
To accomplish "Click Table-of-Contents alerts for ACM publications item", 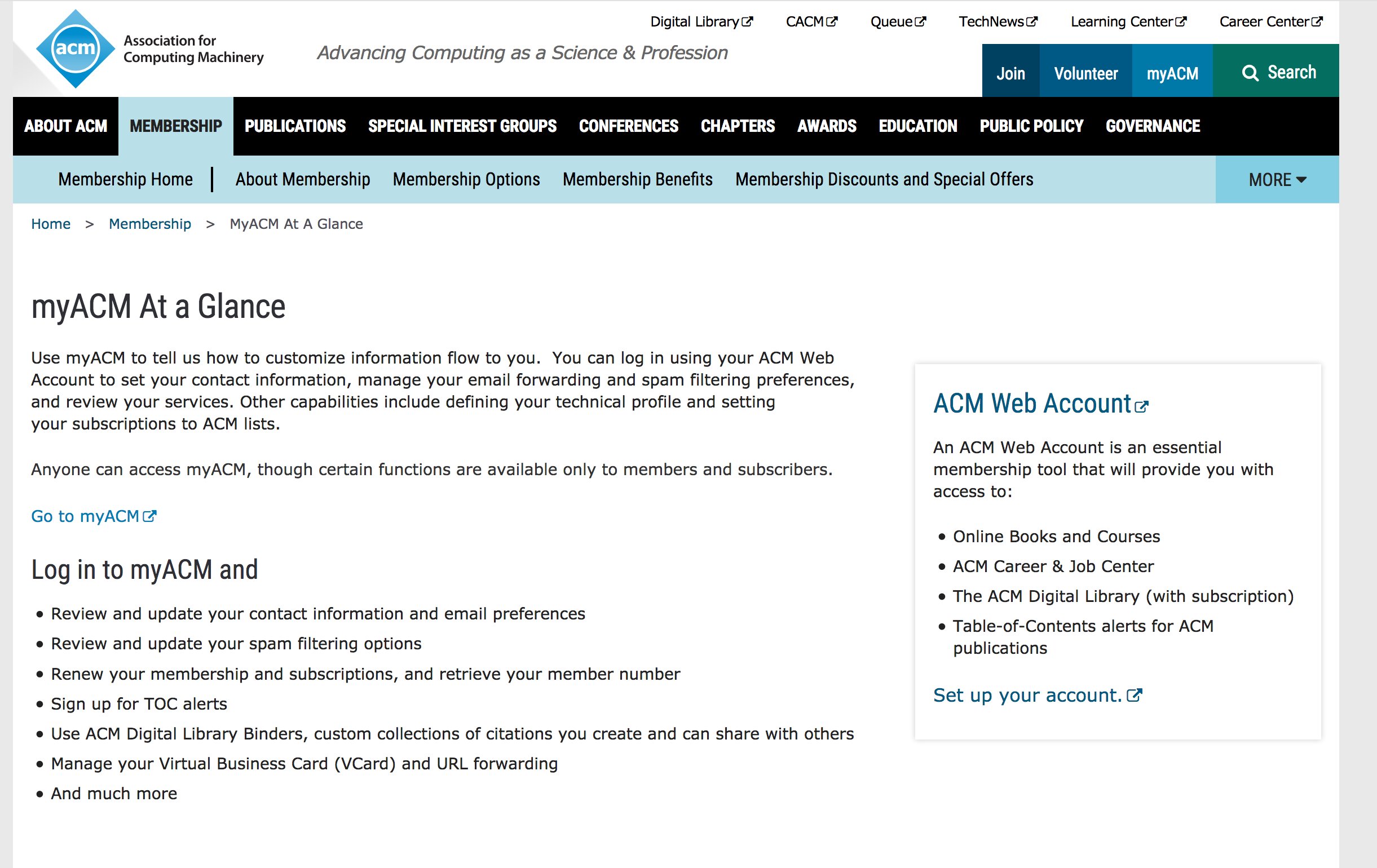I will tap(1083, 637).
